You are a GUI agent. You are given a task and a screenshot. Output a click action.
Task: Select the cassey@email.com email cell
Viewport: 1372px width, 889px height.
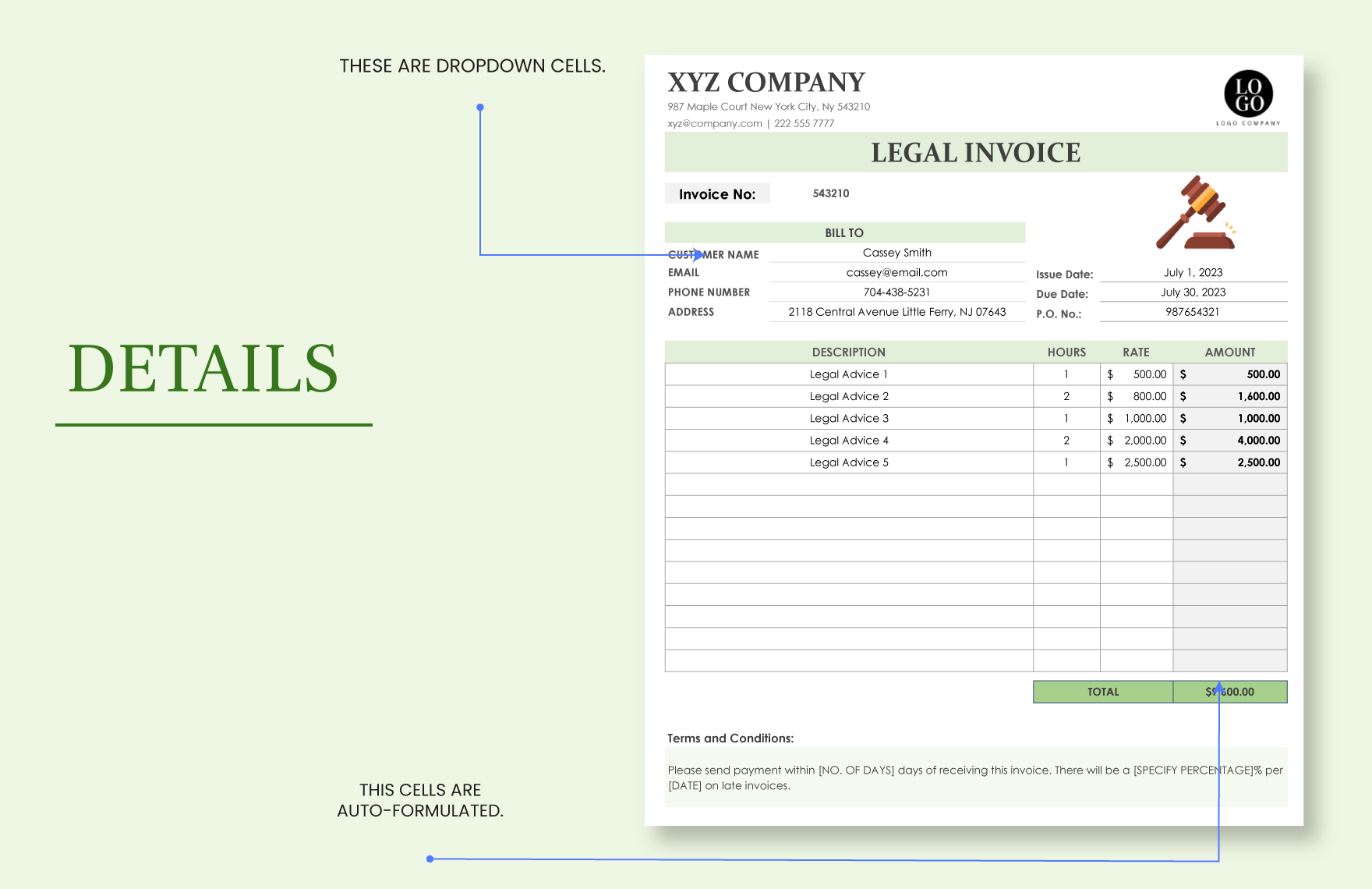[897, 272]
